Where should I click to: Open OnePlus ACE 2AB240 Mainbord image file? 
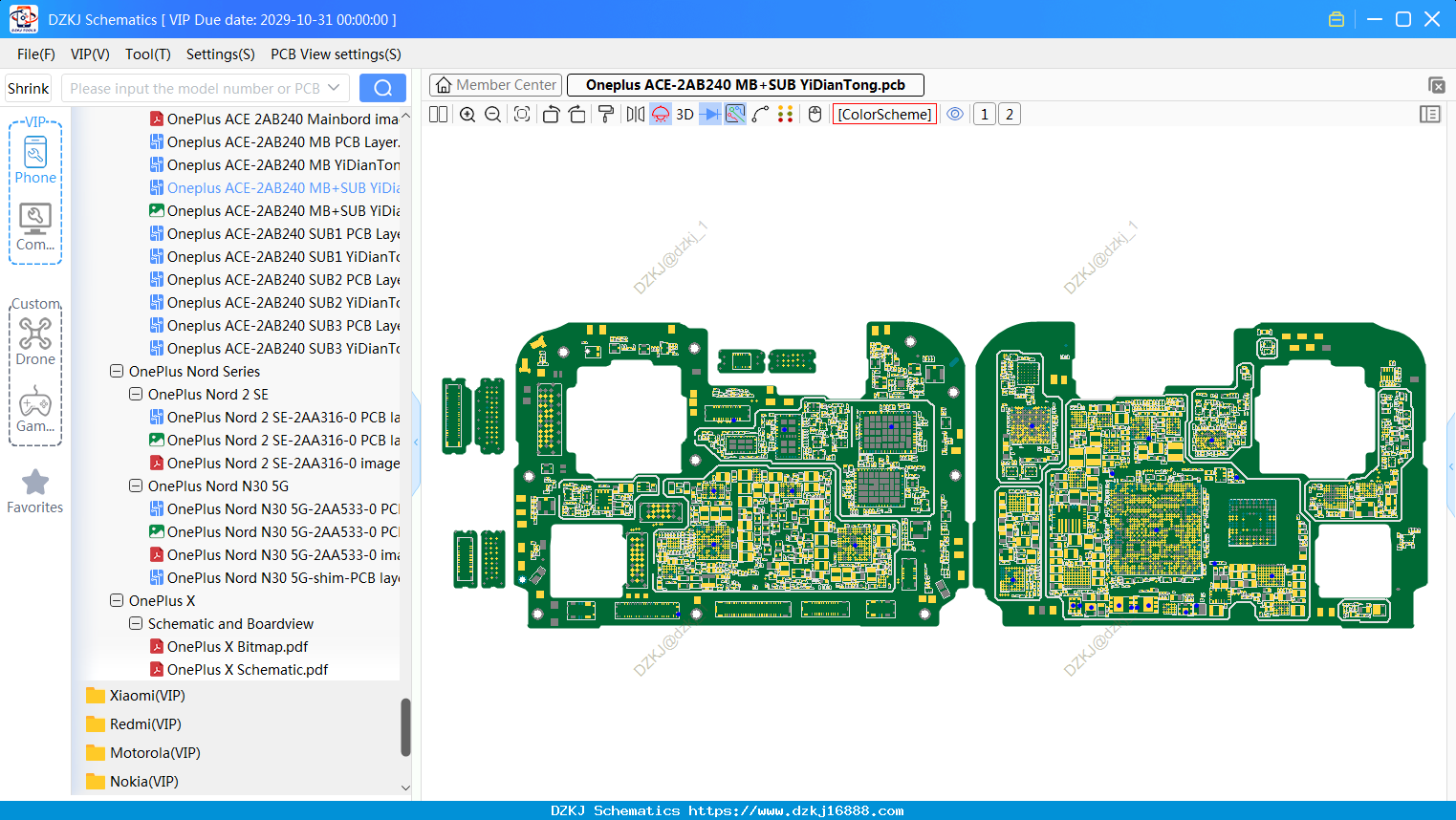coord(274,119)
